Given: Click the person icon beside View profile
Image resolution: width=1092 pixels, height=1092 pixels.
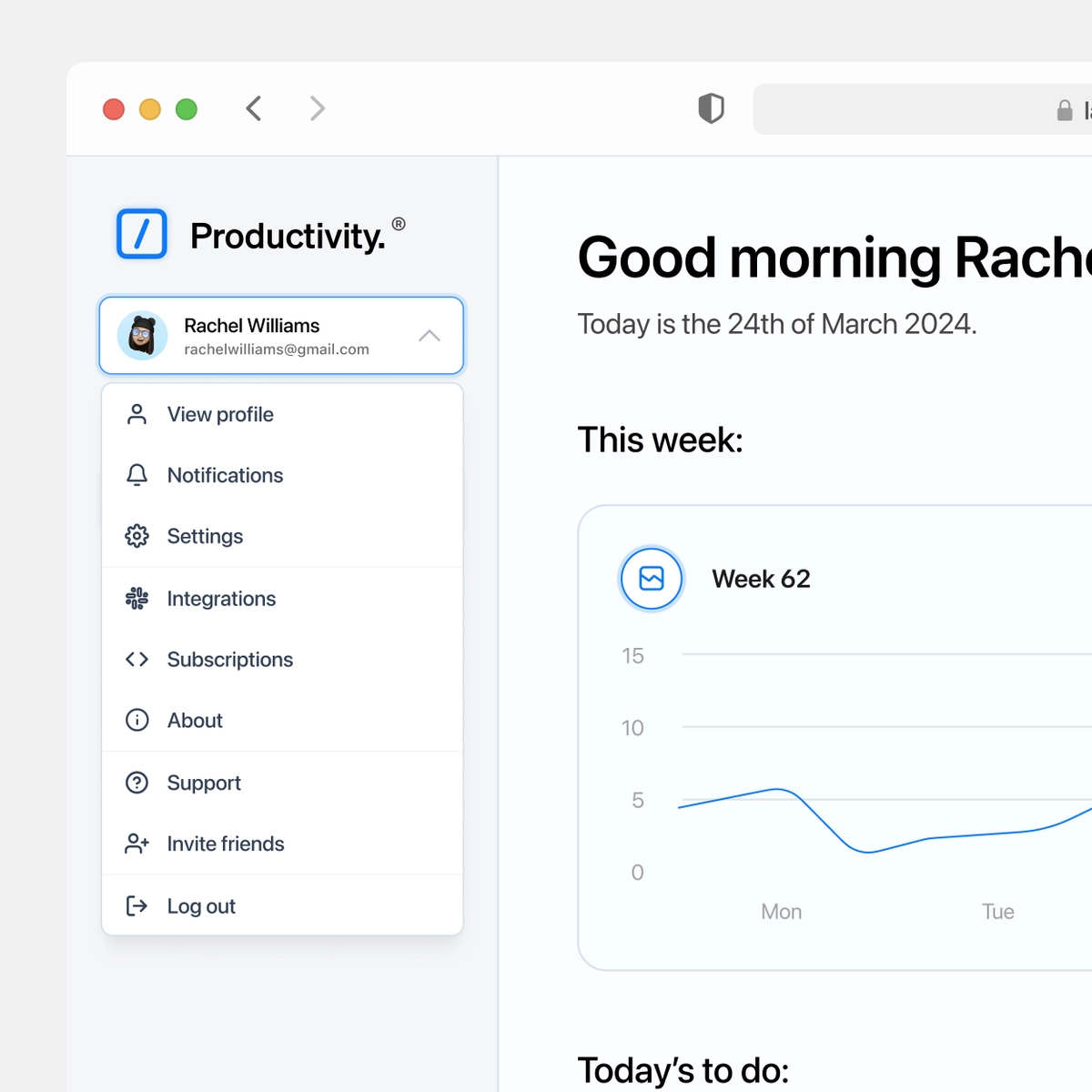Looking at the screenshot, I should click(136, 414).
